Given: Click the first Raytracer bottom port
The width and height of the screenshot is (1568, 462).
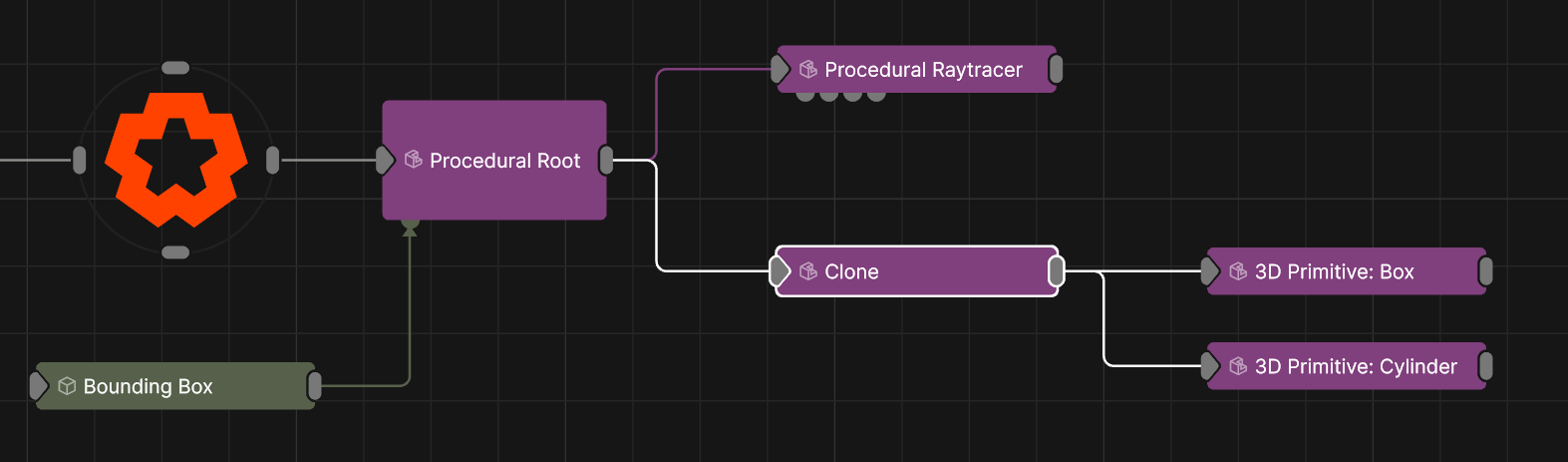Looking at the screenshot, I should (x=805, y=96).
